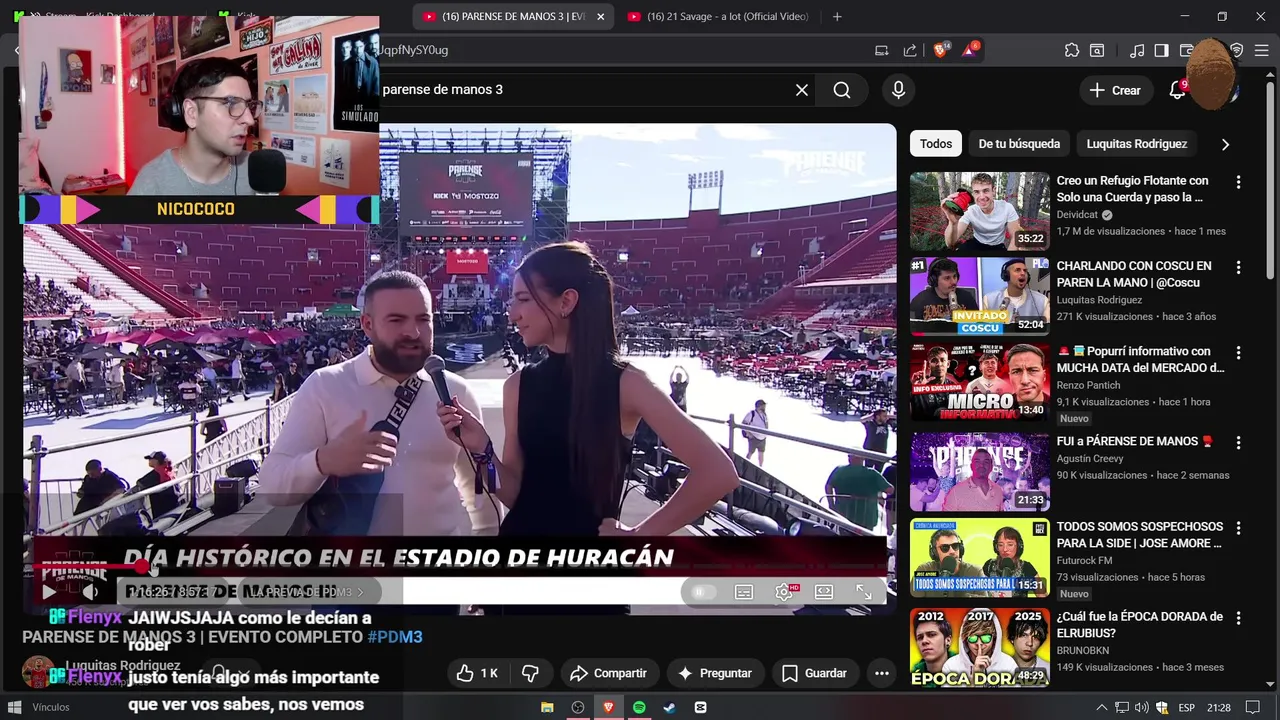Toggle the autoplay switch in the player
1280x720 pixels.
(x=703, y=592)
